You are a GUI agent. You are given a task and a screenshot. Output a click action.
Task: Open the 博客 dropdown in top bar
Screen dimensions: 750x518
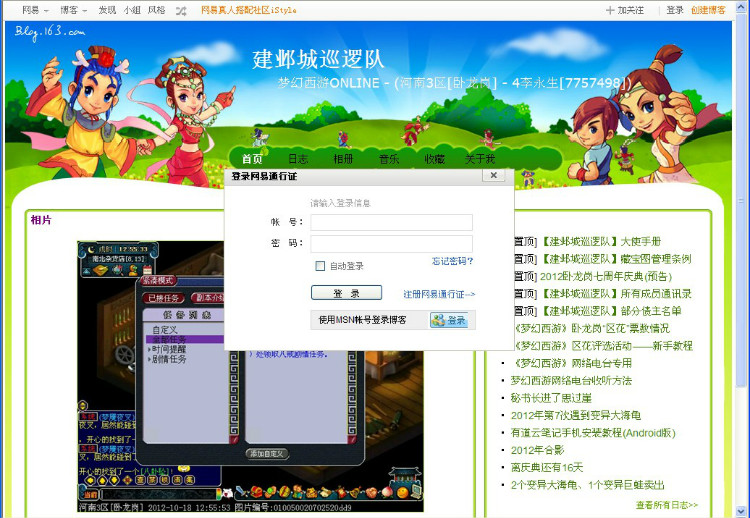(73, 10)
